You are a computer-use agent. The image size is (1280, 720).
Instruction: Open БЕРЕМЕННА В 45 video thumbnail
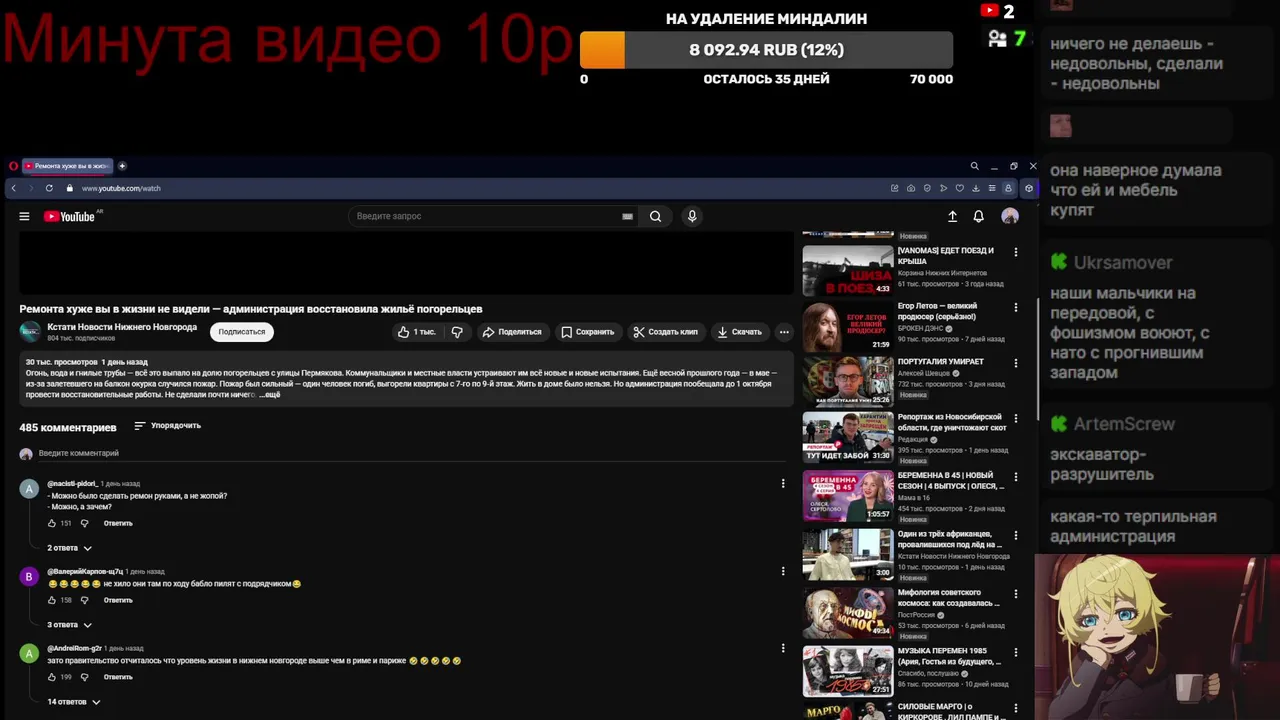click(x=848, y=496)
